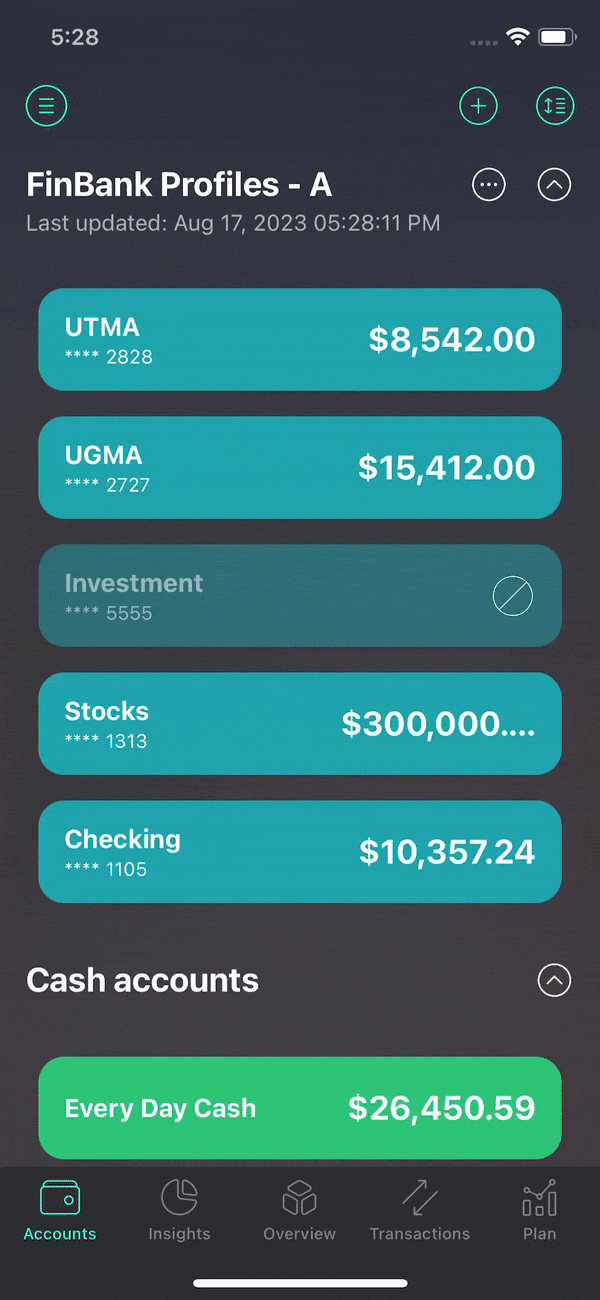Collapse the FinBank Profiles - A section
This screenshot has height=1300, width=600.
point(555,185)
